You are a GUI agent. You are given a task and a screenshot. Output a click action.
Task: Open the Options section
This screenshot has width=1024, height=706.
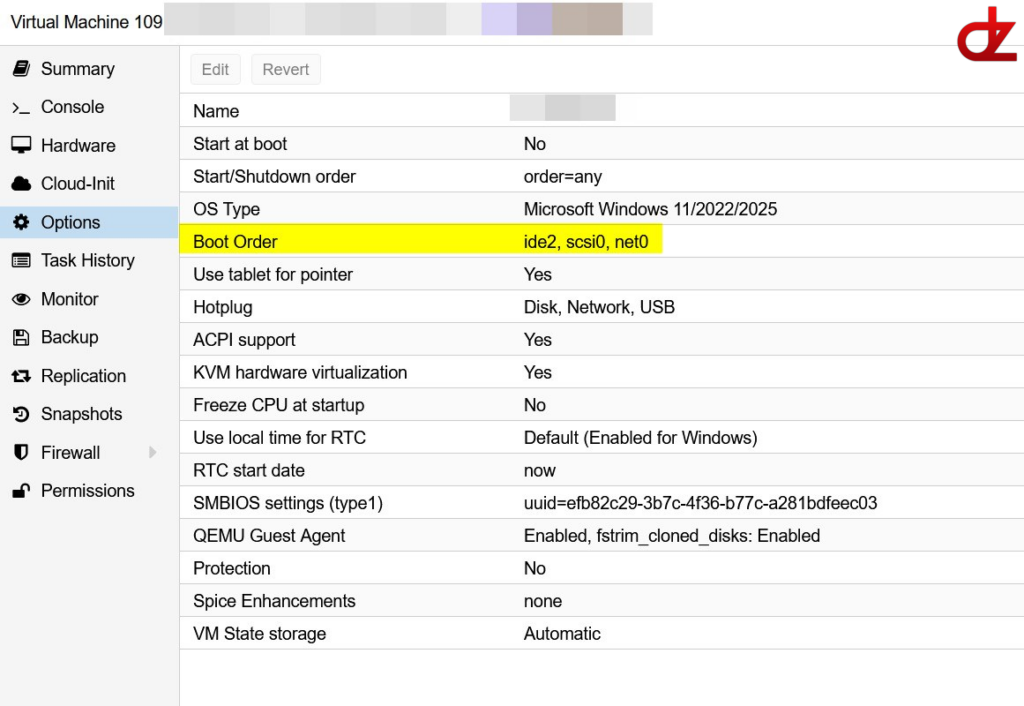70,223
